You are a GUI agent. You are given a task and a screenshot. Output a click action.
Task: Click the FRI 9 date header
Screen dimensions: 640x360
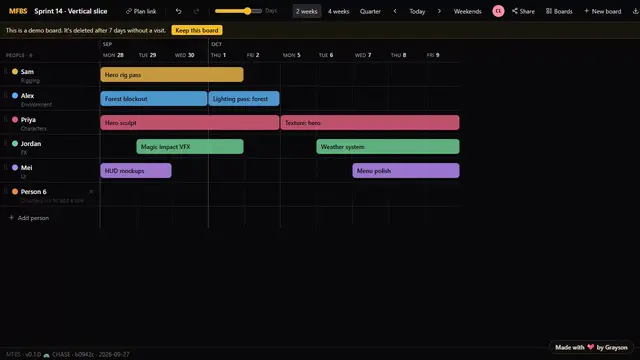[x=433, y=55]
